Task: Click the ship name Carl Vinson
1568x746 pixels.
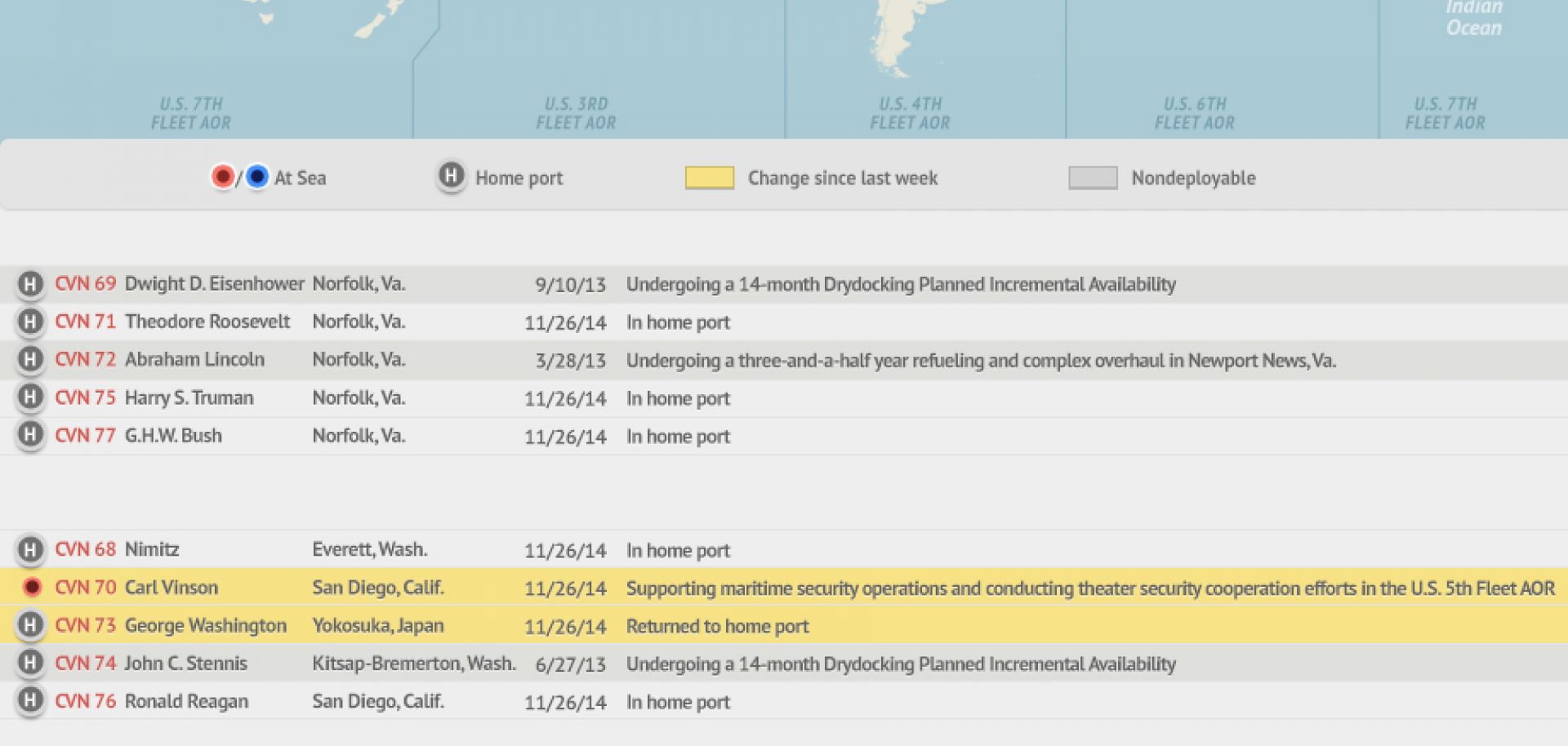Action: click(171, 587)
